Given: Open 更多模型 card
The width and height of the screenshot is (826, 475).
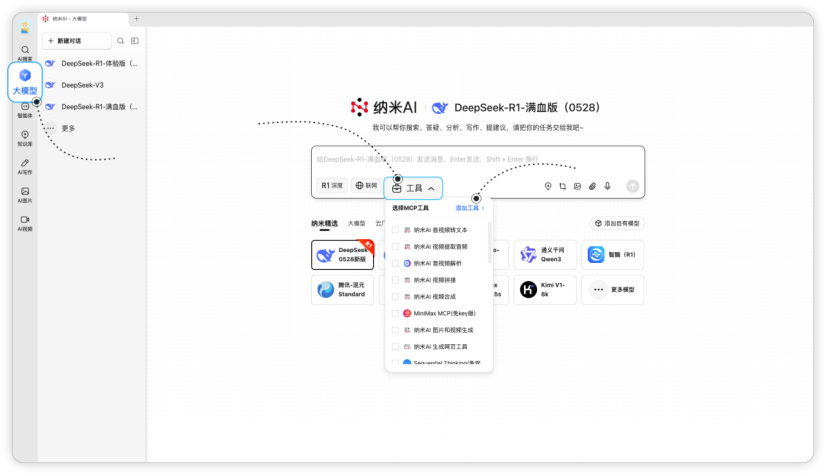Looking at the screenshot, I should pyautogui.click(x=613, y=290).
